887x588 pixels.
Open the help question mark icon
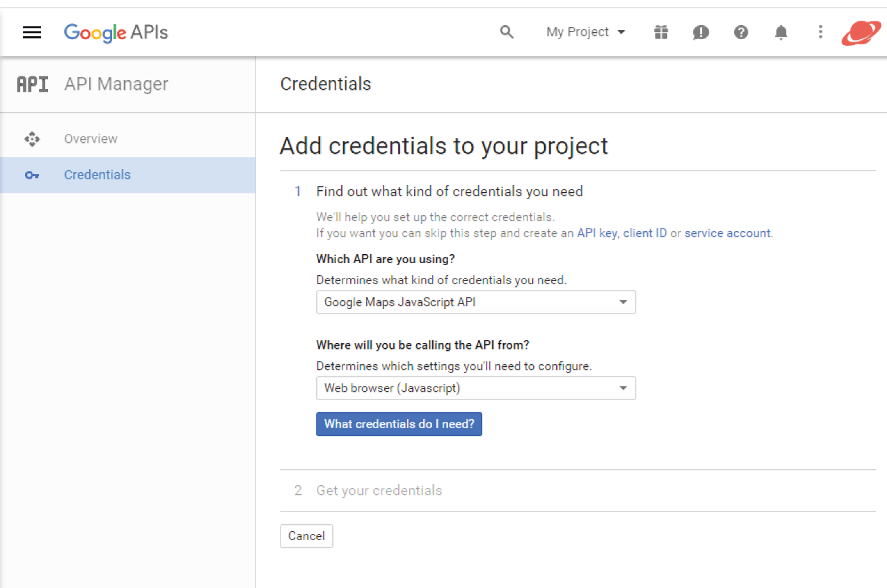(x=740, y=32)
